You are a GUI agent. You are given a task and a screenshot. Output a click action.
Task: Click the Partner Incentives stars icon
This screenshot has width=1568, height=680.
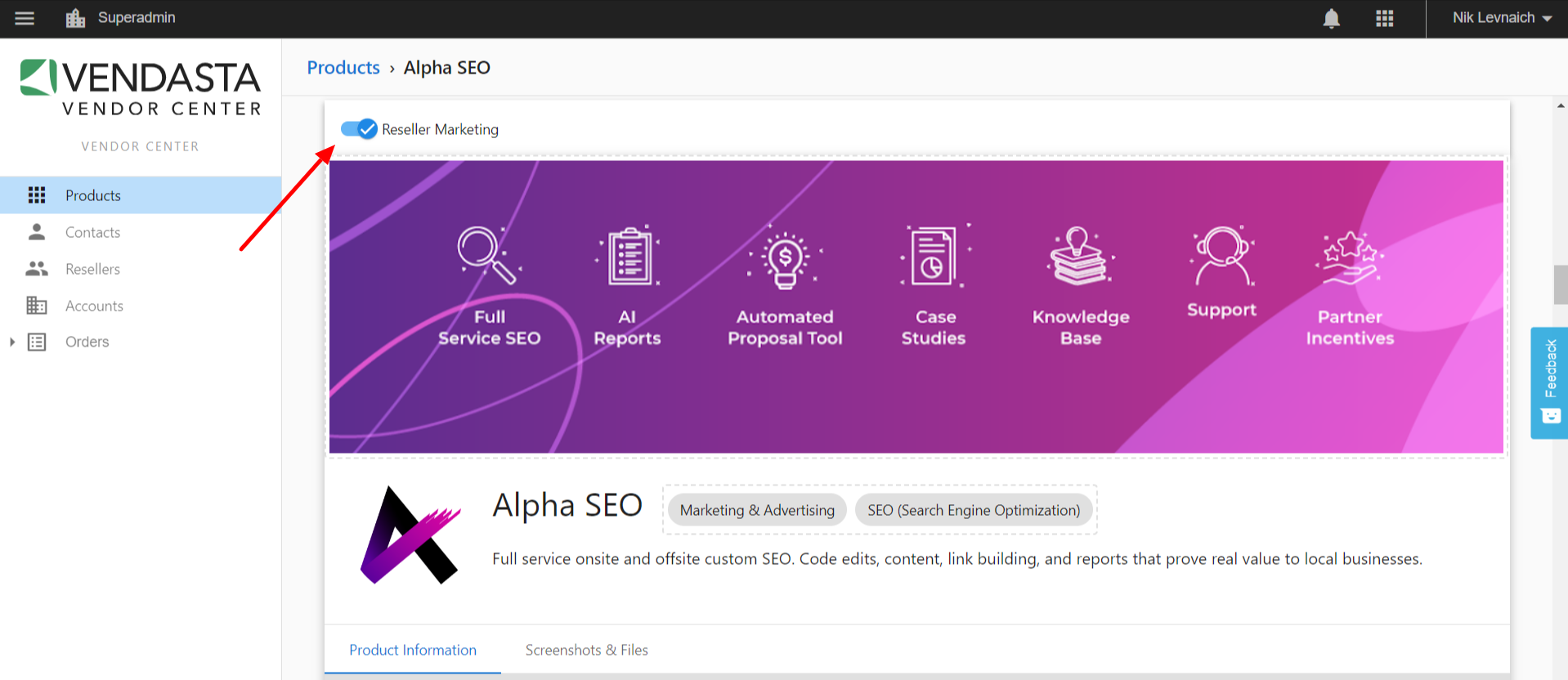[1350, 257]
